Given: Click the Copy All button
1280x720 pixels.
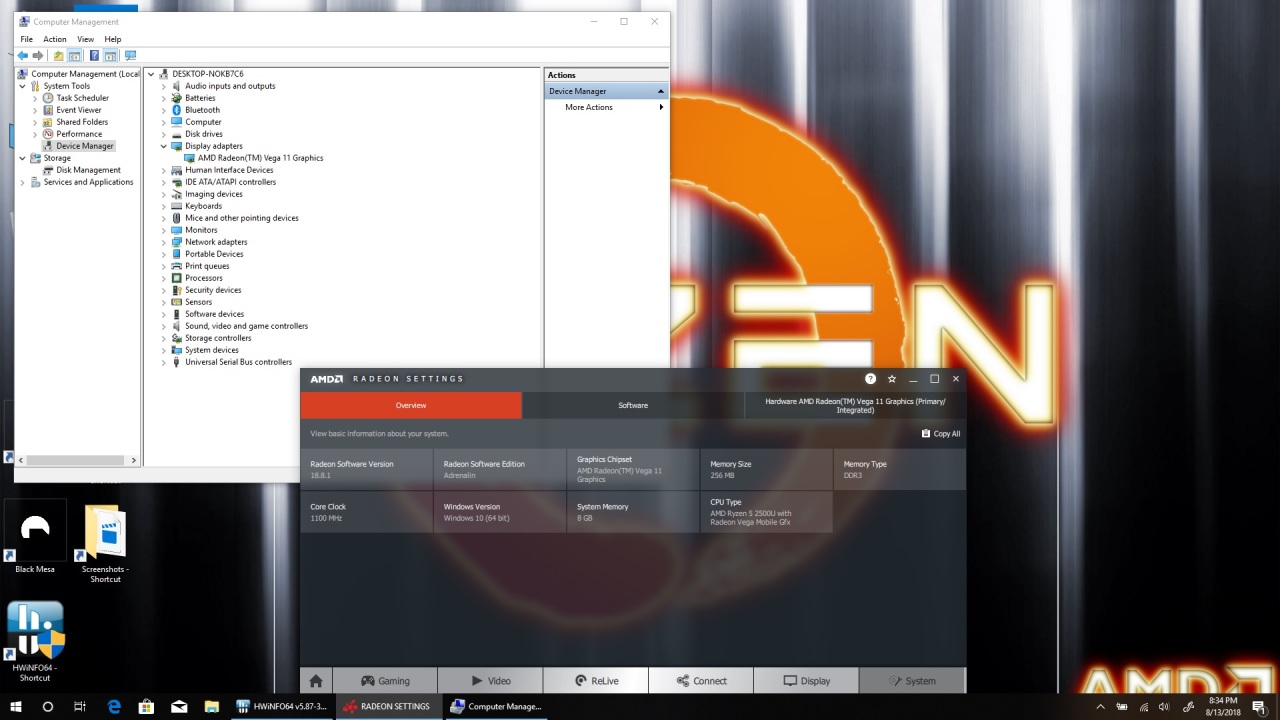Looking at the screenshot, I should click(940, 434).
